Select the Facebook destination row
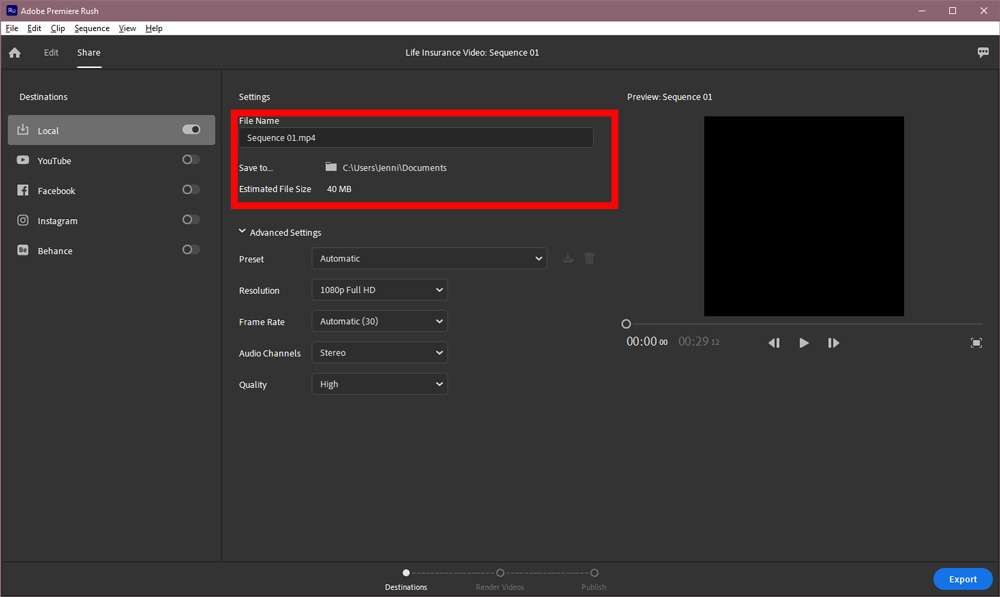 (112, 190)
